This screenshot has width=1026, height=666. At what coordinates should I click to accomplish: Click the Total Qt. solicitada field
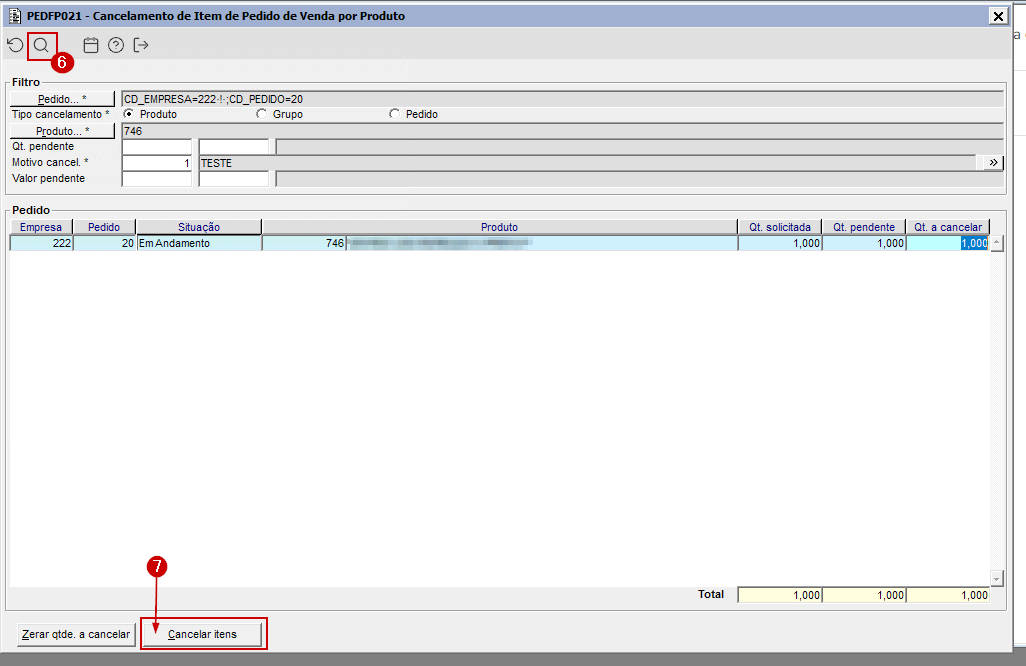[x=780, y=595]
